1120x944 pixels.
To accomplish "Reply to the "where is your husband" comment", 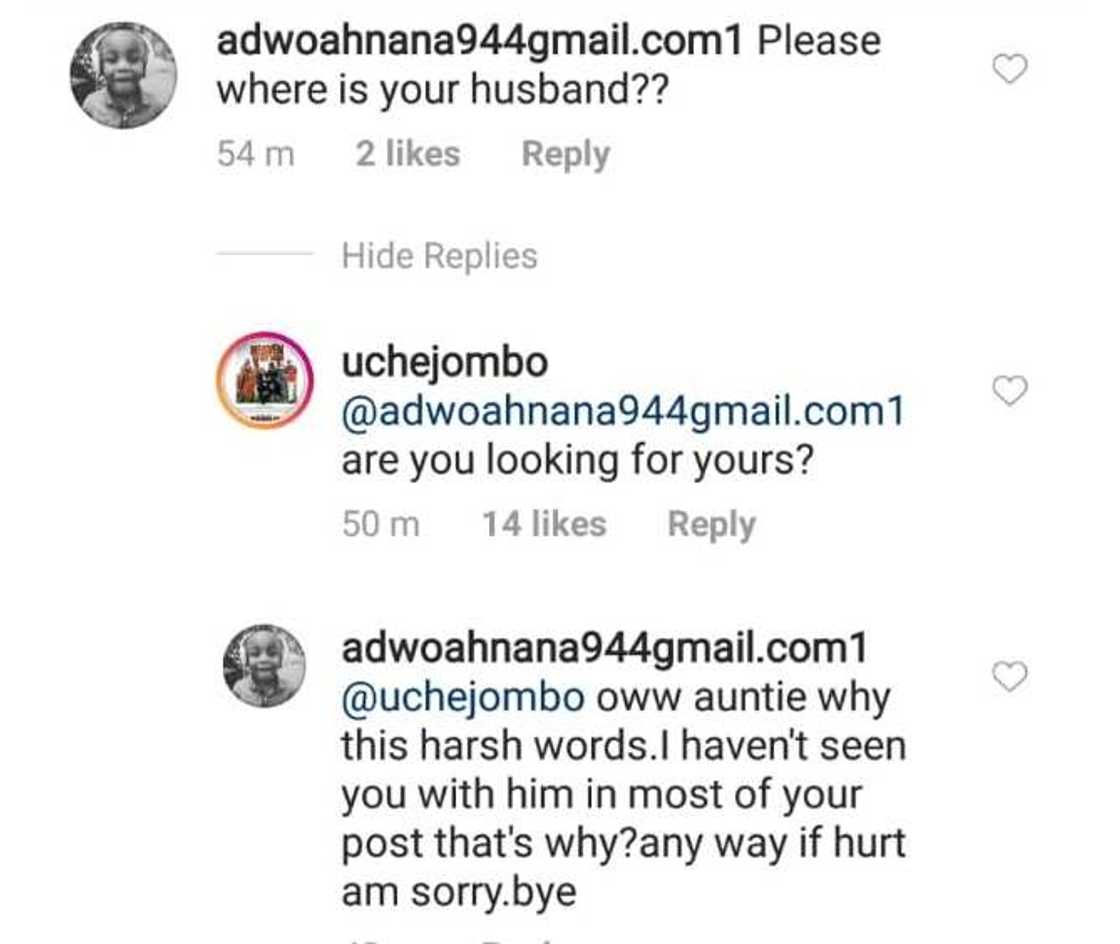I will (x=565, y=155).
